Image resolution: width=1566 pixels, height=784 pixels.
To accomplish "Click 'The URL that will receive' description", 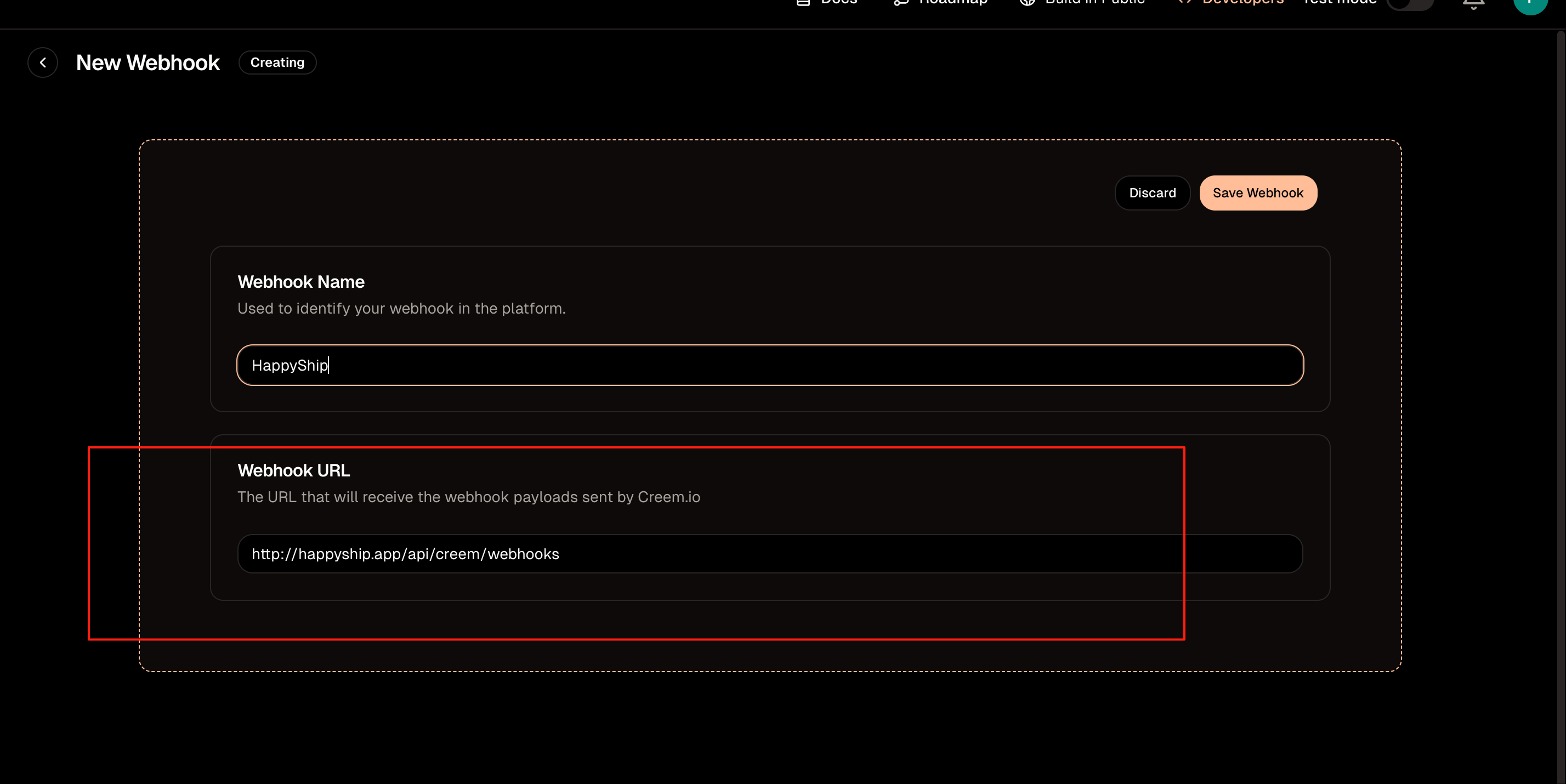I will 469,497.
